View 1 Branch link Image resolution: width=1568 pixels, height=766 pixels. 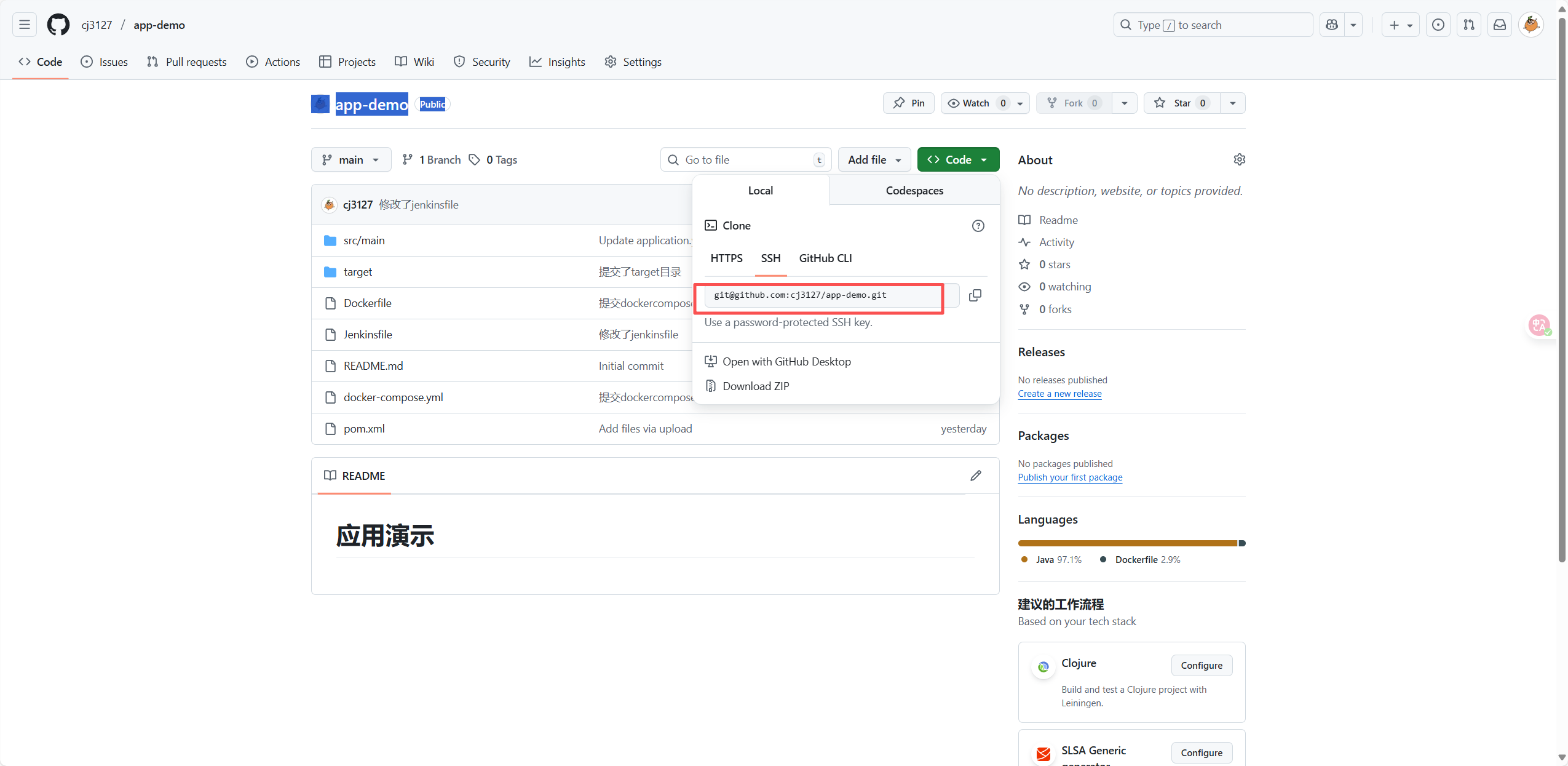tap(432, 159)
